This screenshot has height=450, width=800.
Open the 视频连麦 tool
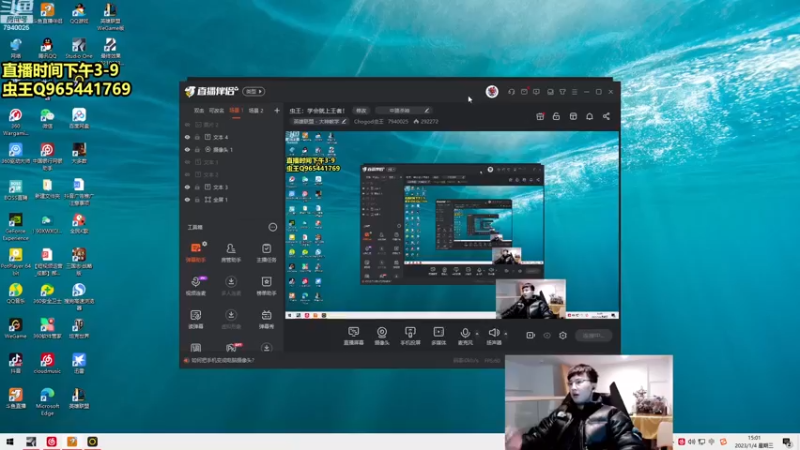pyautogui.click(x=196, y=286)
